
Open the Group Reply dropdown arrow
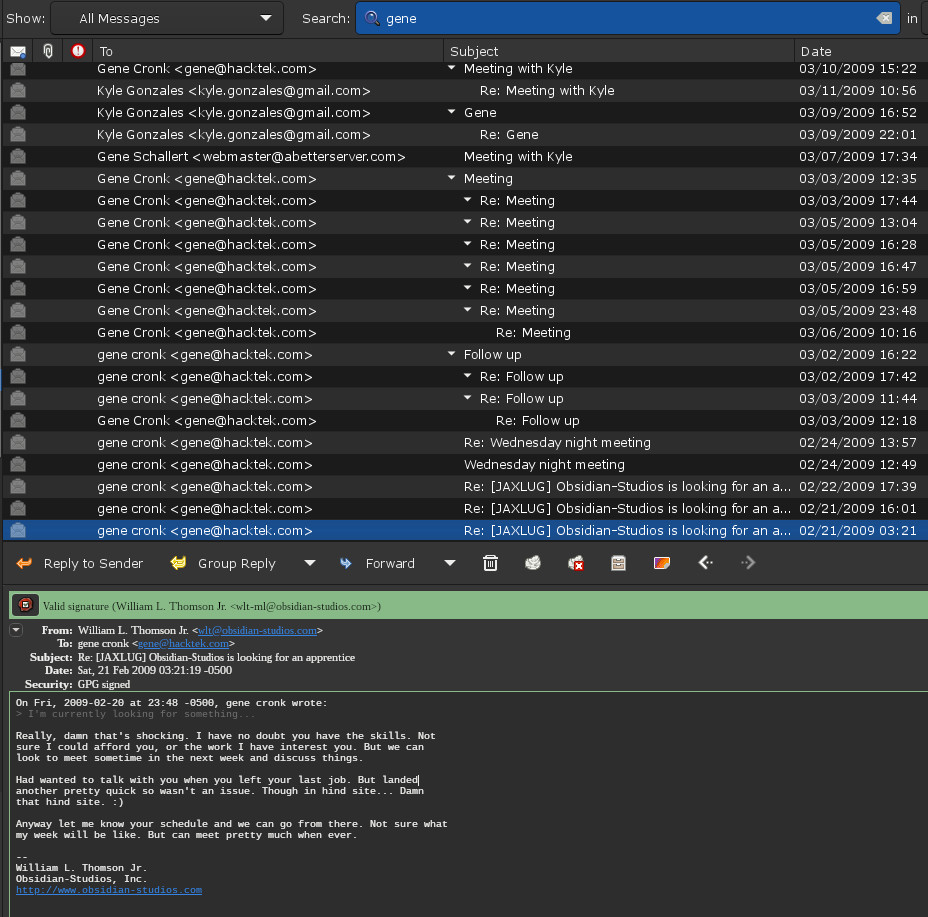[310, 563]
